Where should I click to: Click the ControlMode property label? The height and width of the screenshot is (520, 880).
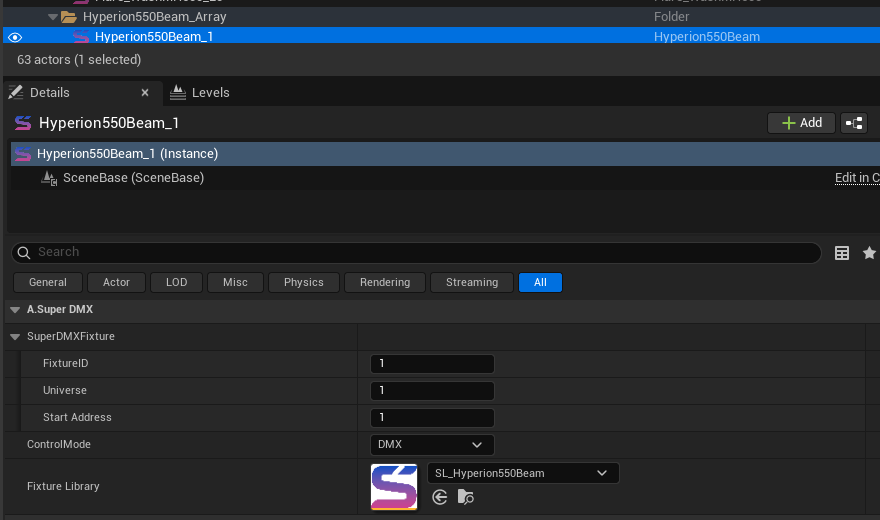tap(59, 444)
